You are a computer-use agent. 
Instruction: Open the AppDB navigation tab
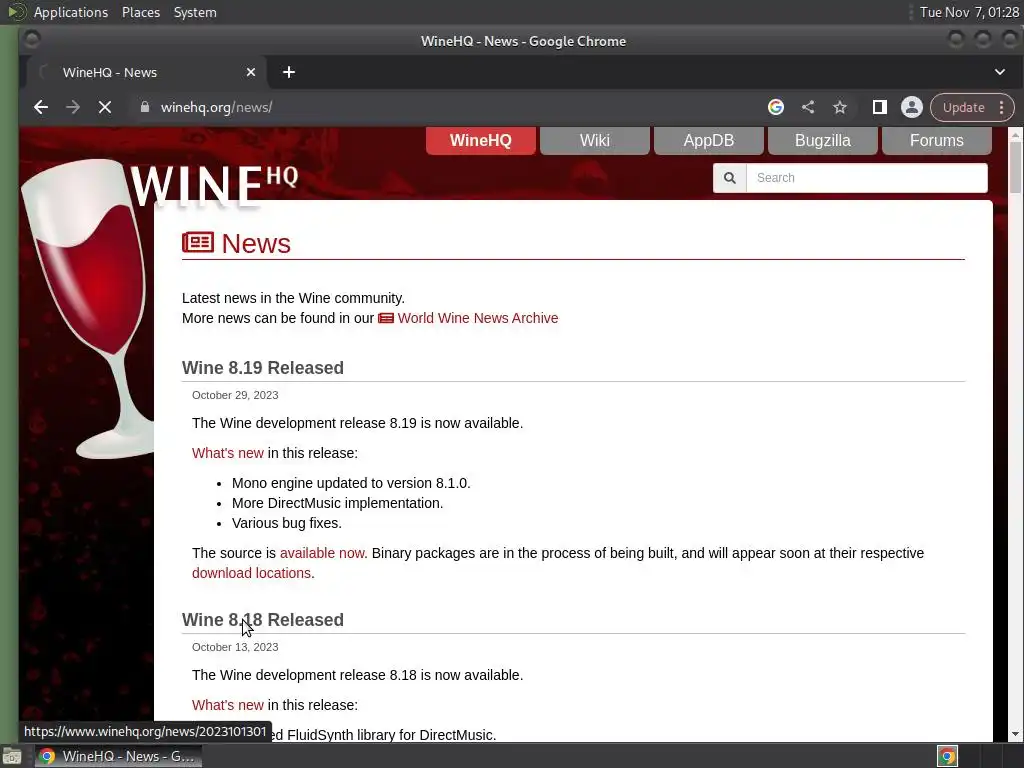tap(709, 140)
